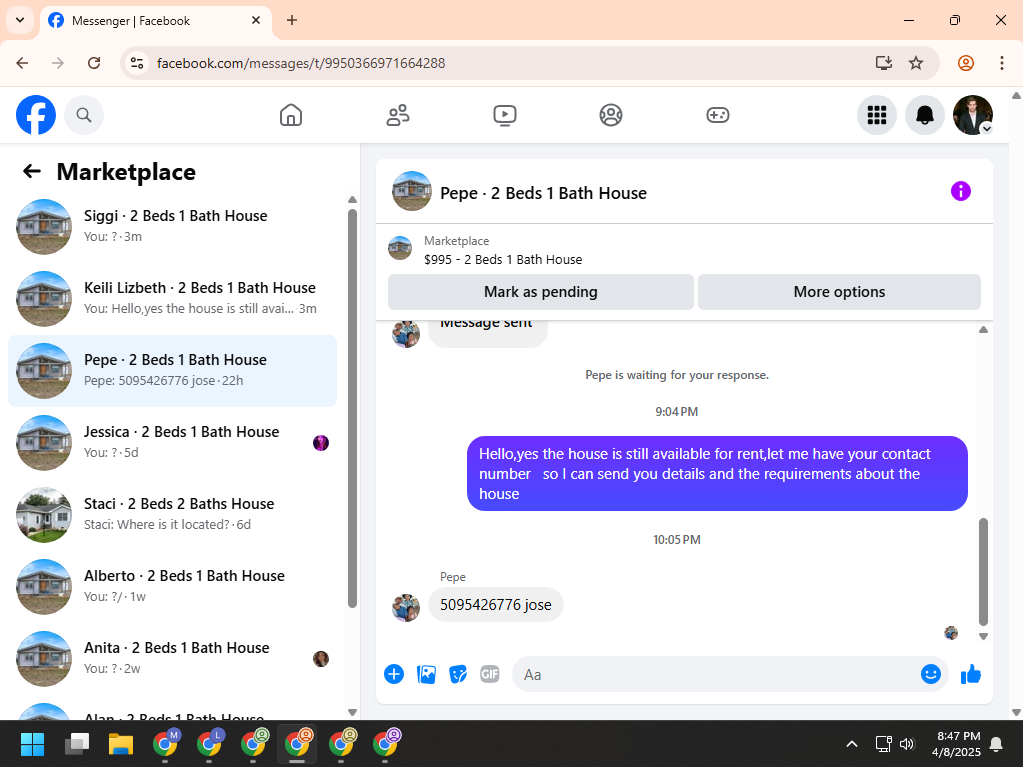Screen dimensions: 1023x767
Task: Open the Gaming controller icon
Action: (718, 115)
